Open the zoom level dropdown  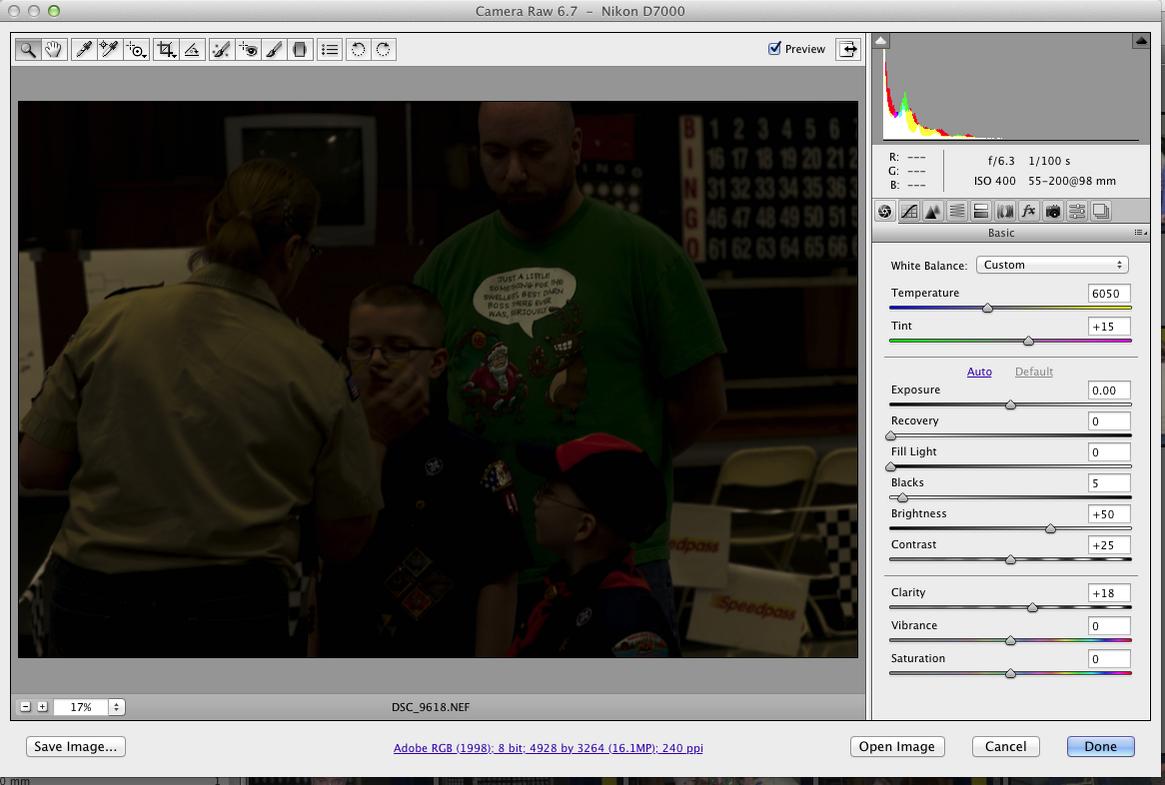(x=116, y=707)
